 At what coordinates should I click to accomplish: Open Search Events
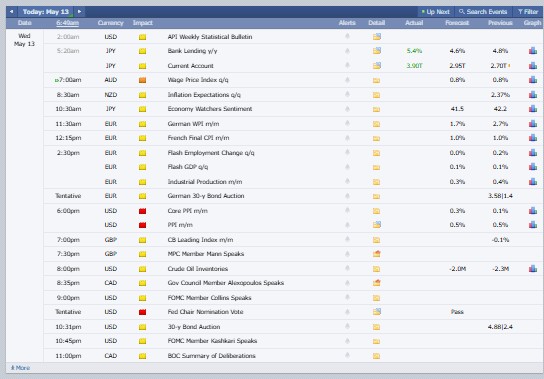point(483,12)
